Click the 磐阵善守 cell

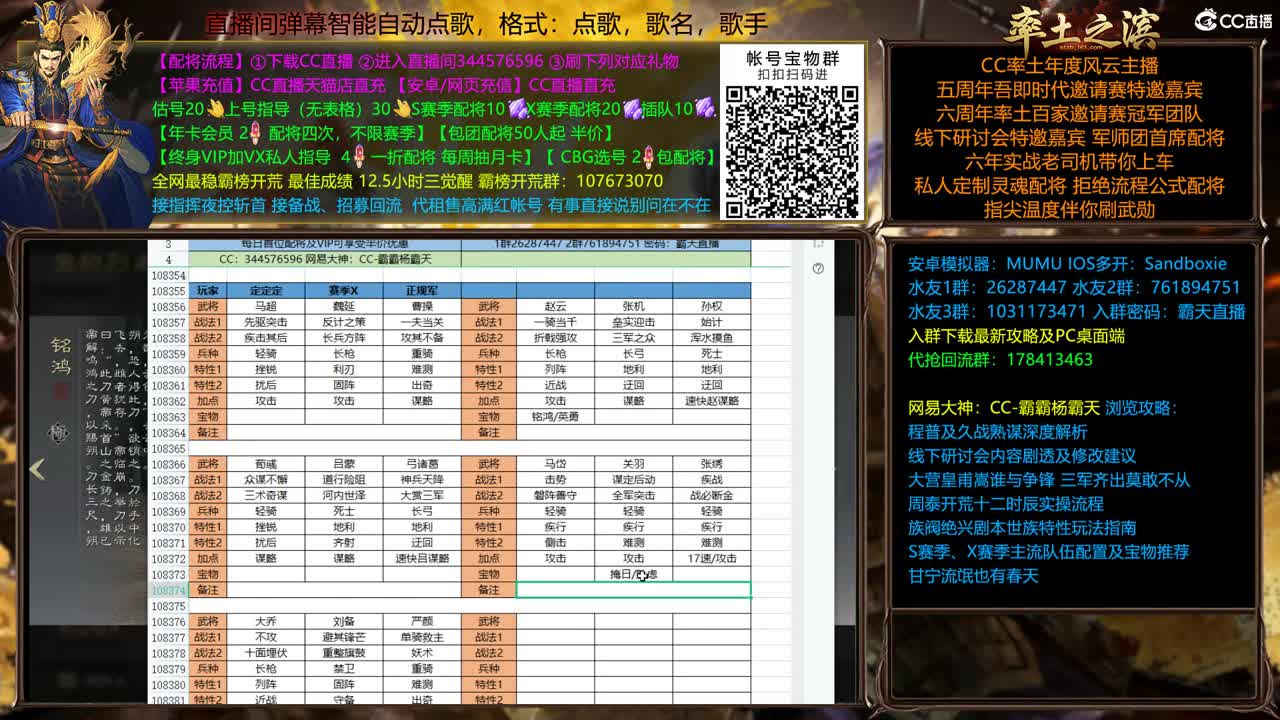coord(556,496)
